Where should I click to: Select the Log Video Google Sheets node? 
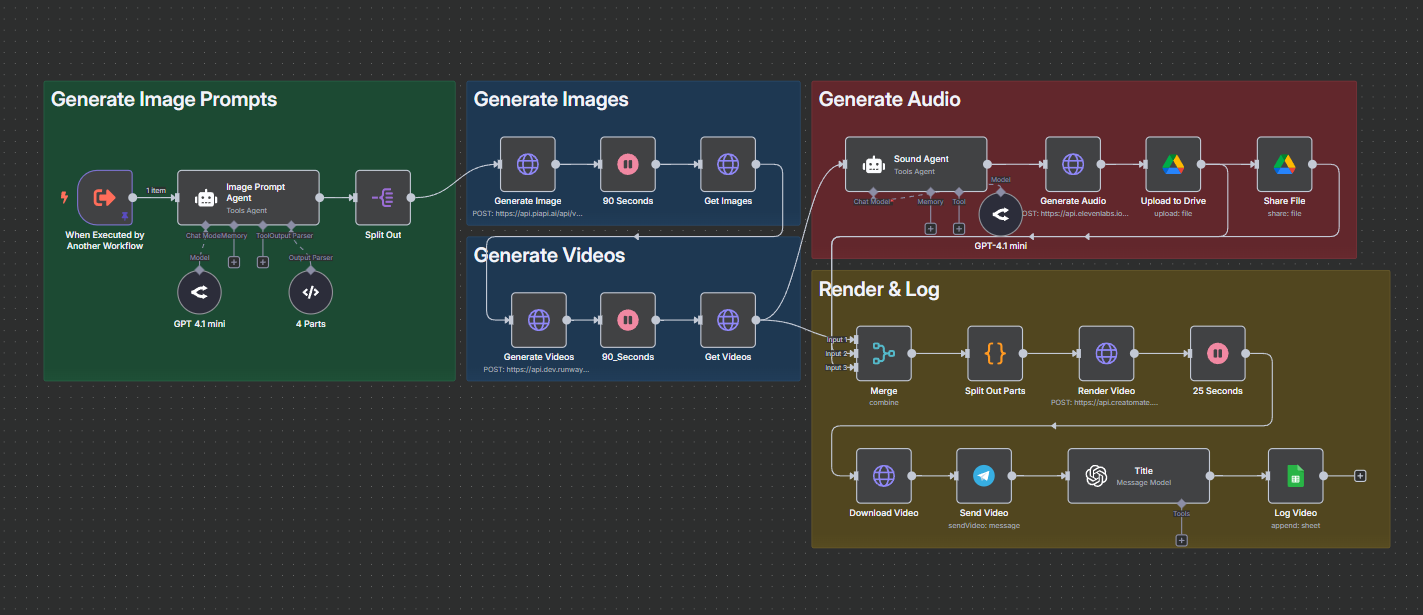pyautogui.click(x=1295, y=476)
